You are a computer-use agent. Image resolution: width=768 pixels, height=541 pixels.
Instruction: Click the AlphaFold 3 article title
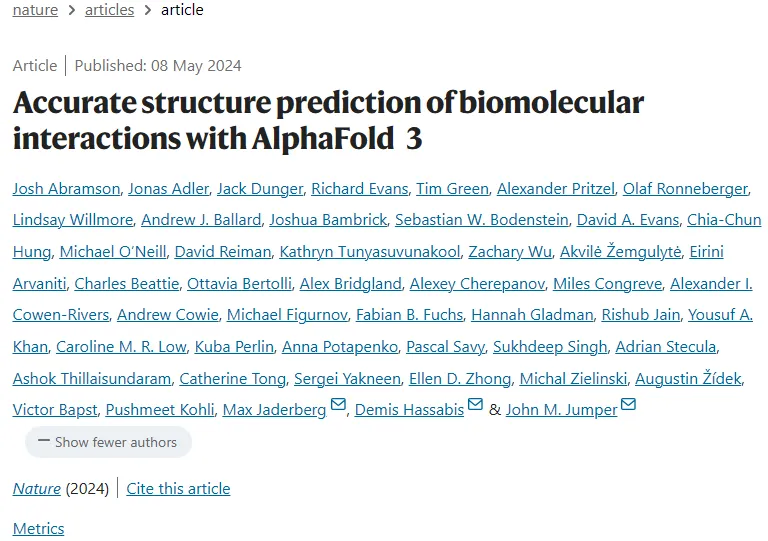(328, 120)
